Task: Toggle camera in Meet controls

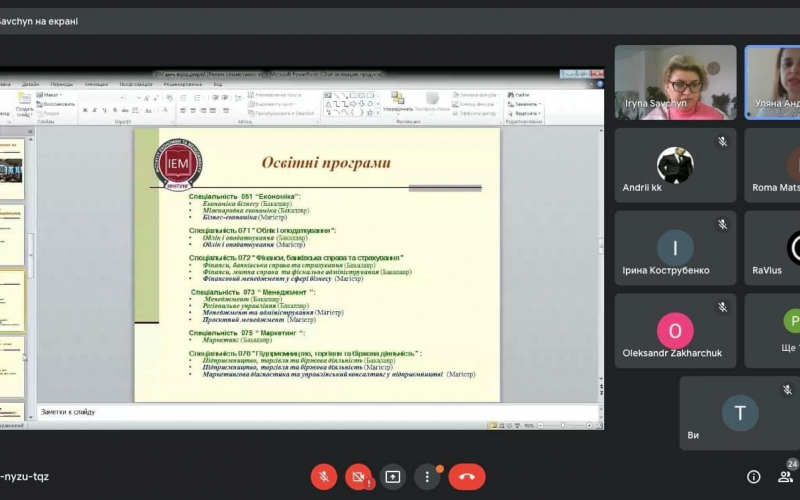Action: click(358, 477)
